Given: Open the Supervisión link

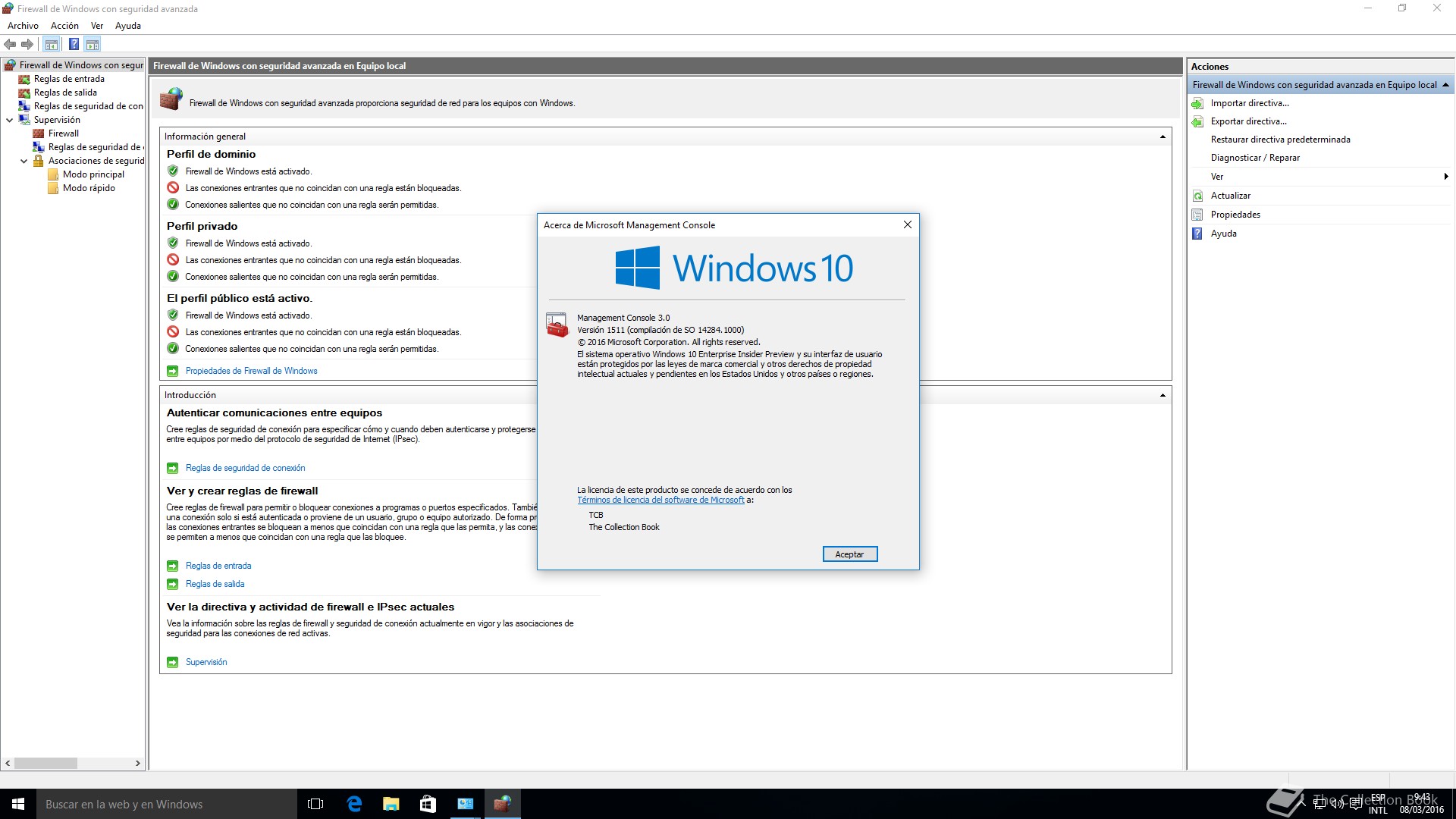Looking at the screenshot, I should click(206, 662).
